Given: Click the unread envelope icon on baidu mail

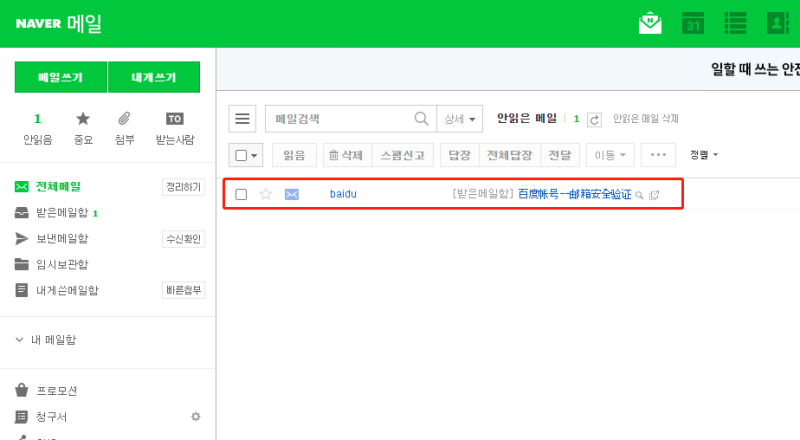Looking at the screenshot, I should point(292,194).
